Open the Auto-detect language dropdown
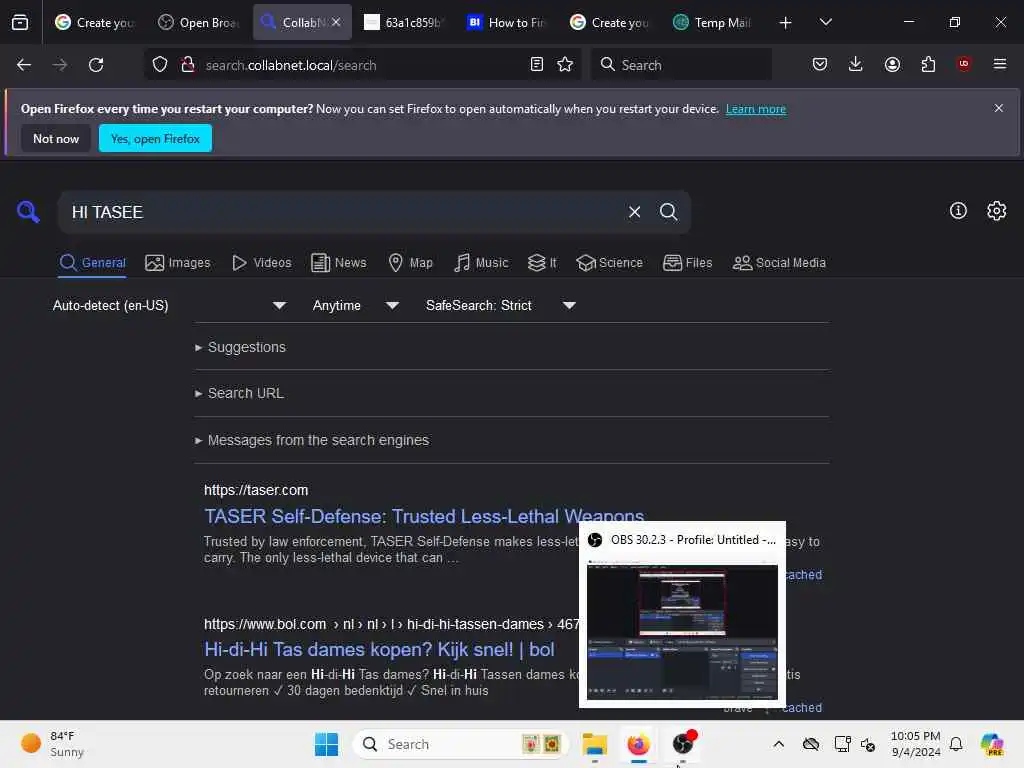The image size is (1024, 768). click(169, 305)
